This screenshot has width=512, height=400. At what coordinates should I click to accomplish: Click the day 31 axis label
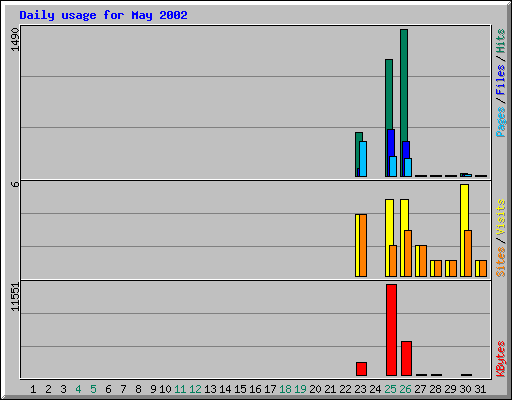480,389
